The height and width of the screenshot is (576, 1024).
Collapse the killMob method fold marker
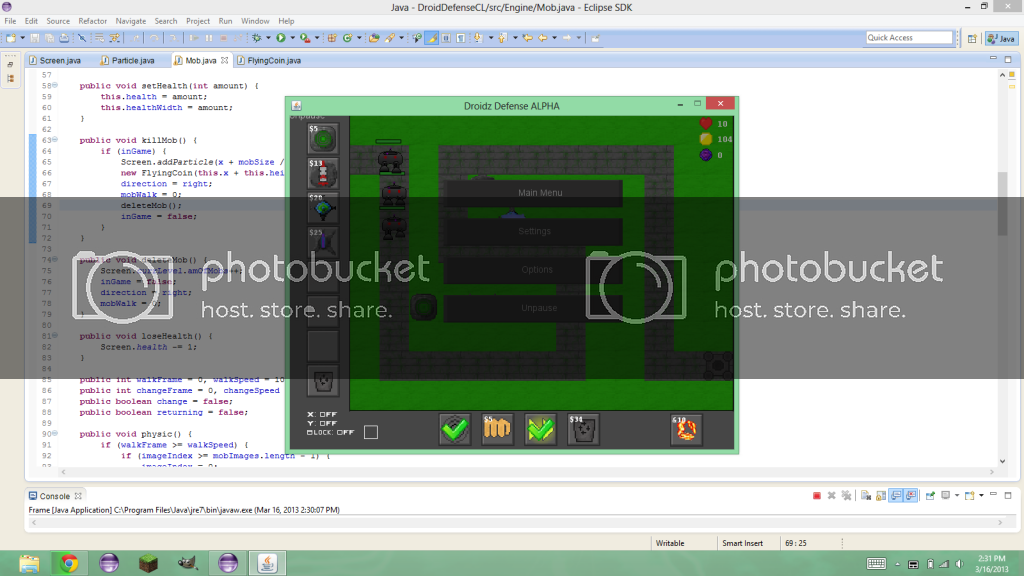point(55,140)
